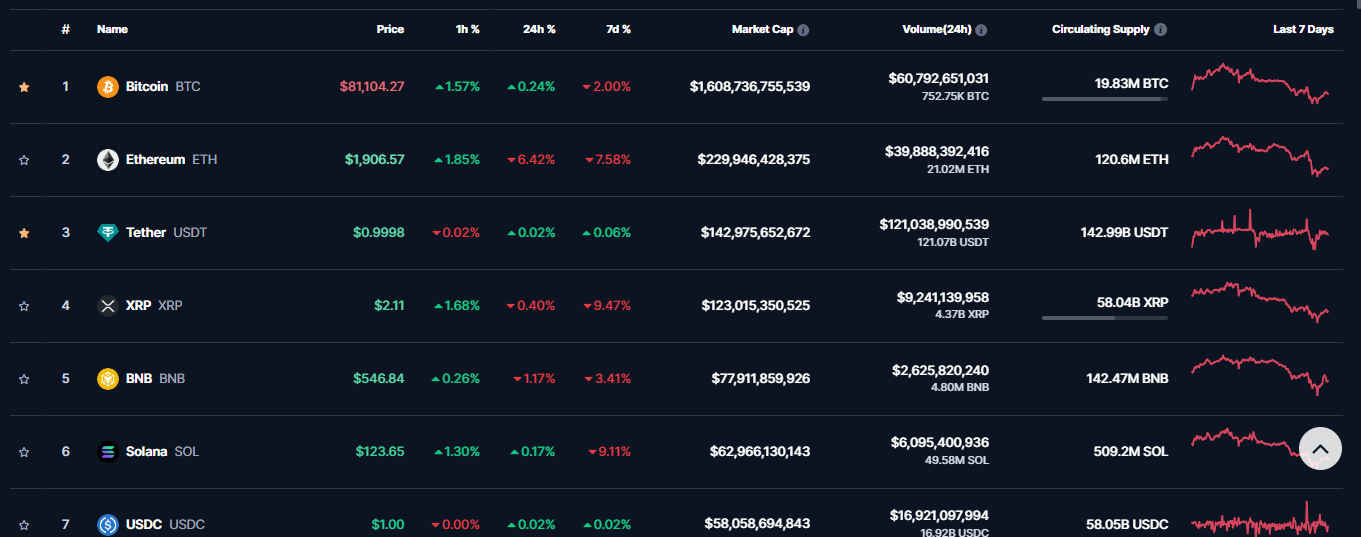Open USDC 7-day sparkline chart

[x=1260, y=520]
